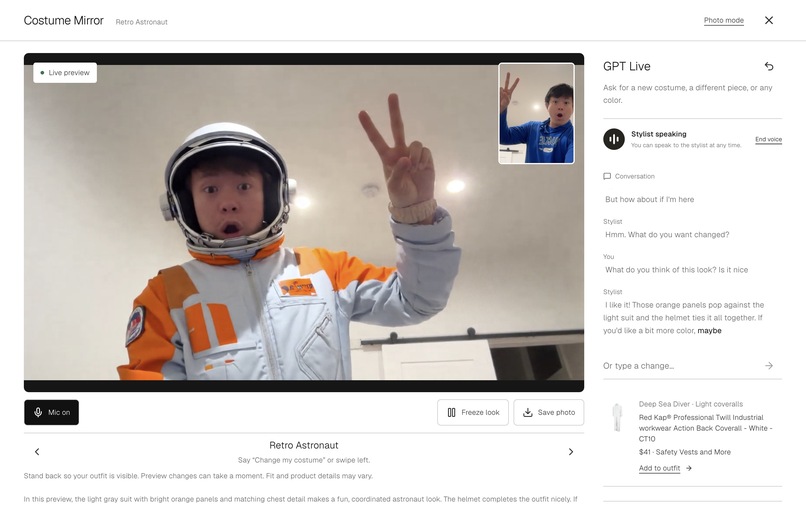Click the '$41 · Safety Vests and More' price line
Image resolution: width=806 pixels, height=506 pixels.
[685, 452]
